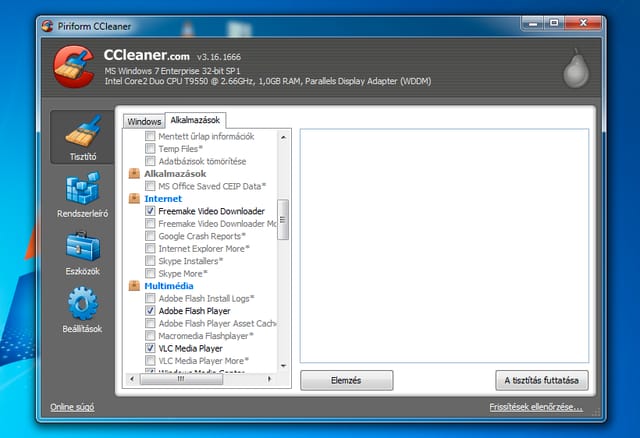
Task: Check Skype Installers option
Action: [150, 261]
